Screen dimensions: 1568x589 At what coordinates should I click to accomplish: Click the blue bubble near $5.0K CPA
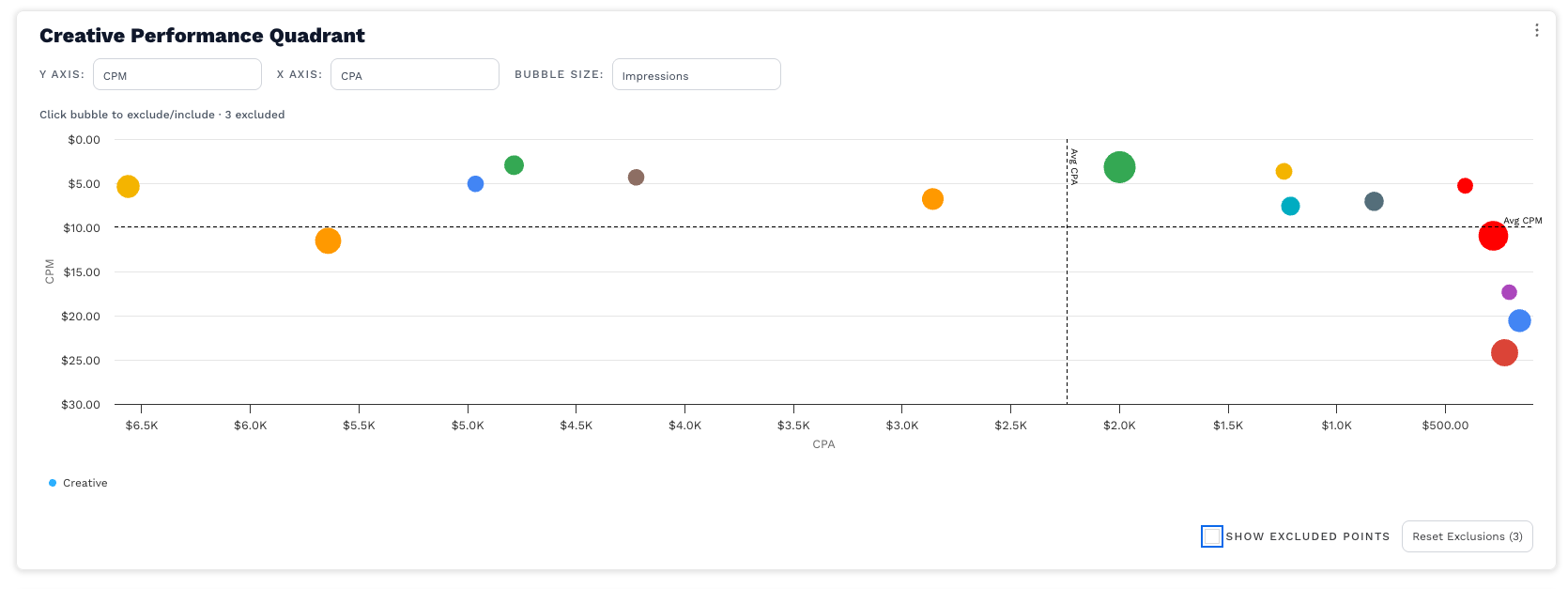pyautogui.click(x=475, y=184)
